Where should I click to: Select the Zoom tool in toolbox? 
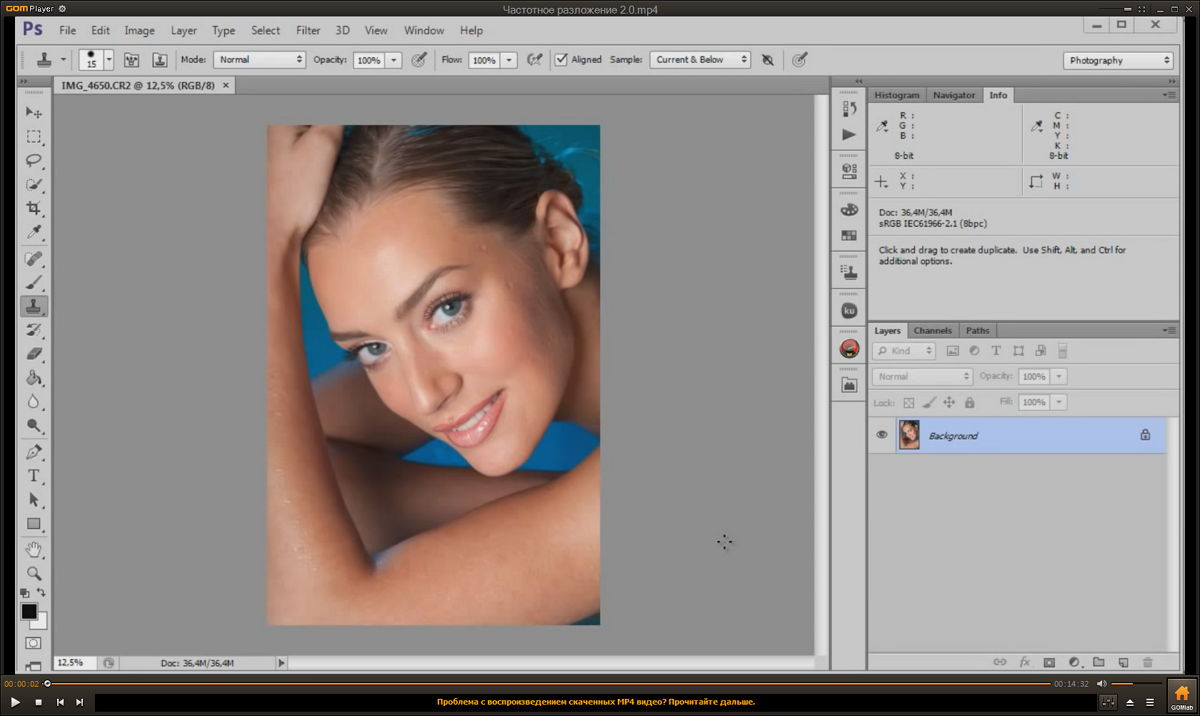pos(34,573)
